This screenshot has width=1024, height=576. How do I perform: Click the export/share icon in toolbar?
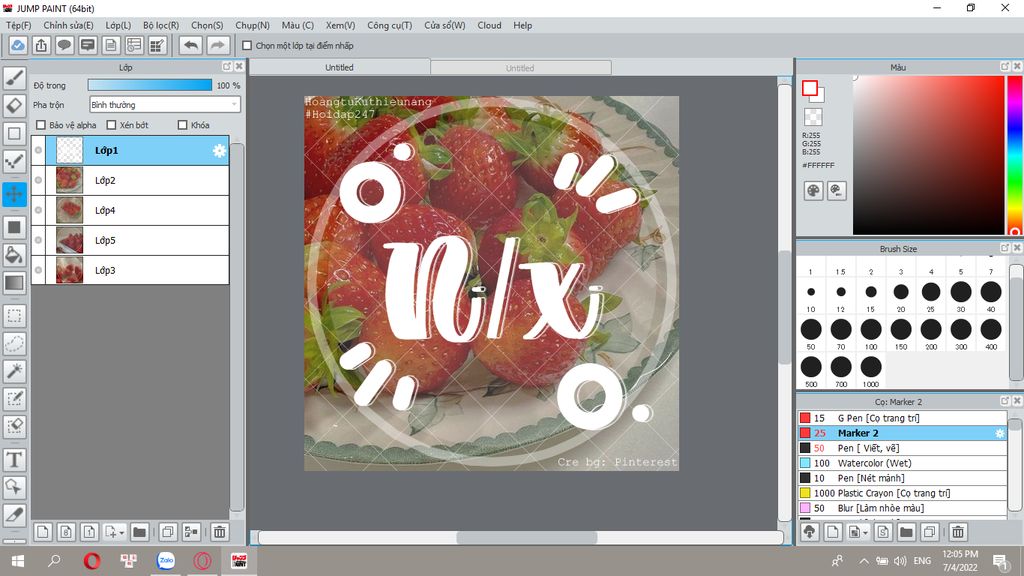[x=41, y=45]
